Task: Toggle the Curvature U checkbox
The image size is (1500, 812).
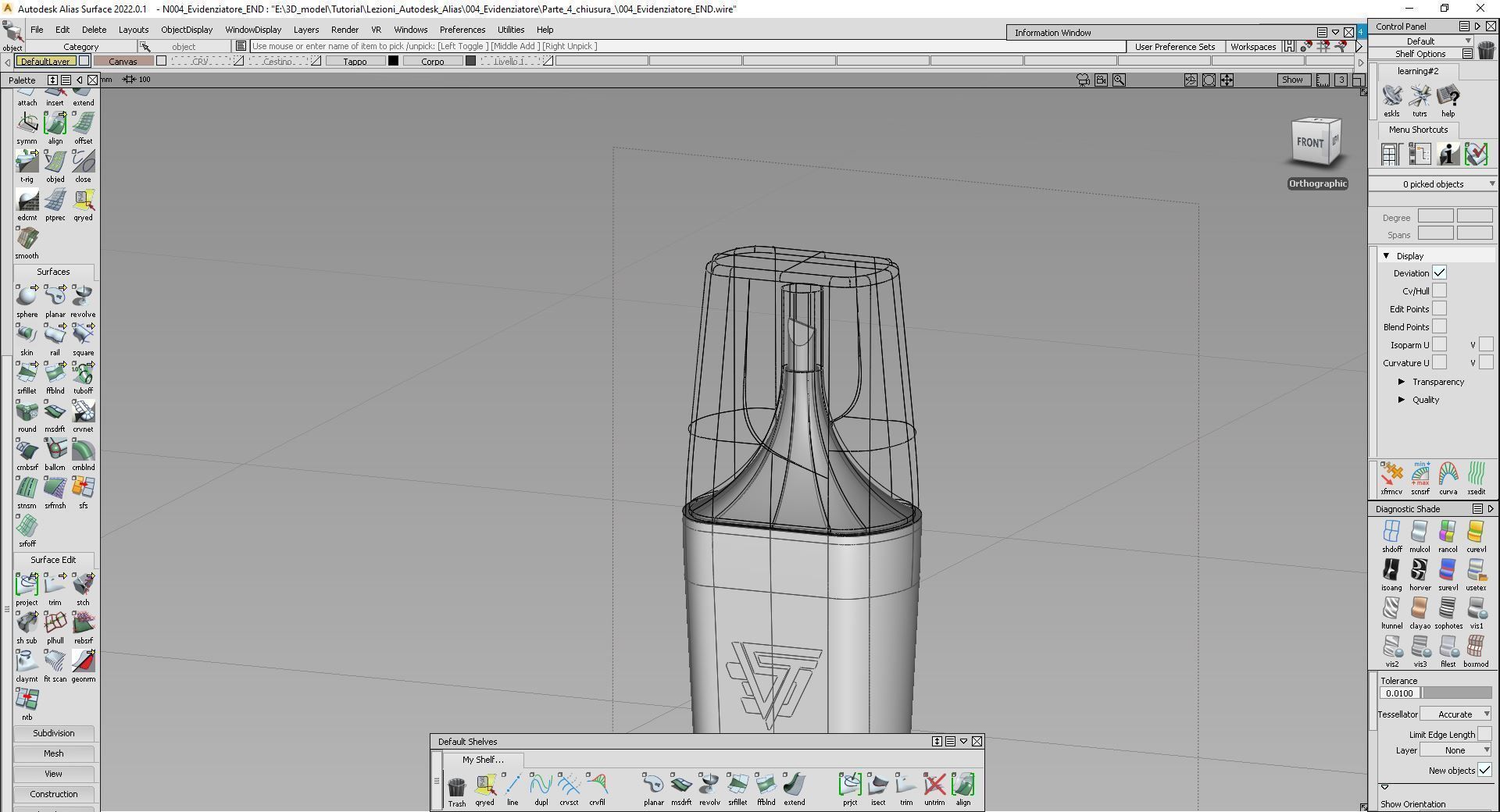Action: click(x=1439, y=362)
